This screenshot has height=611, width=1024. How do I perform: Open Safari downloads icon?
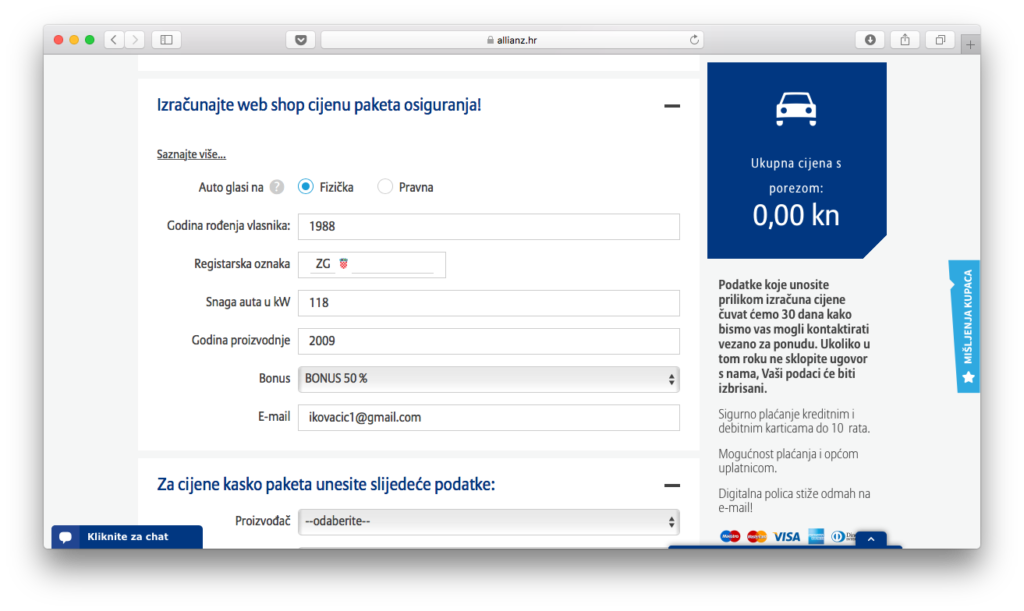click(x=870, y=40)
